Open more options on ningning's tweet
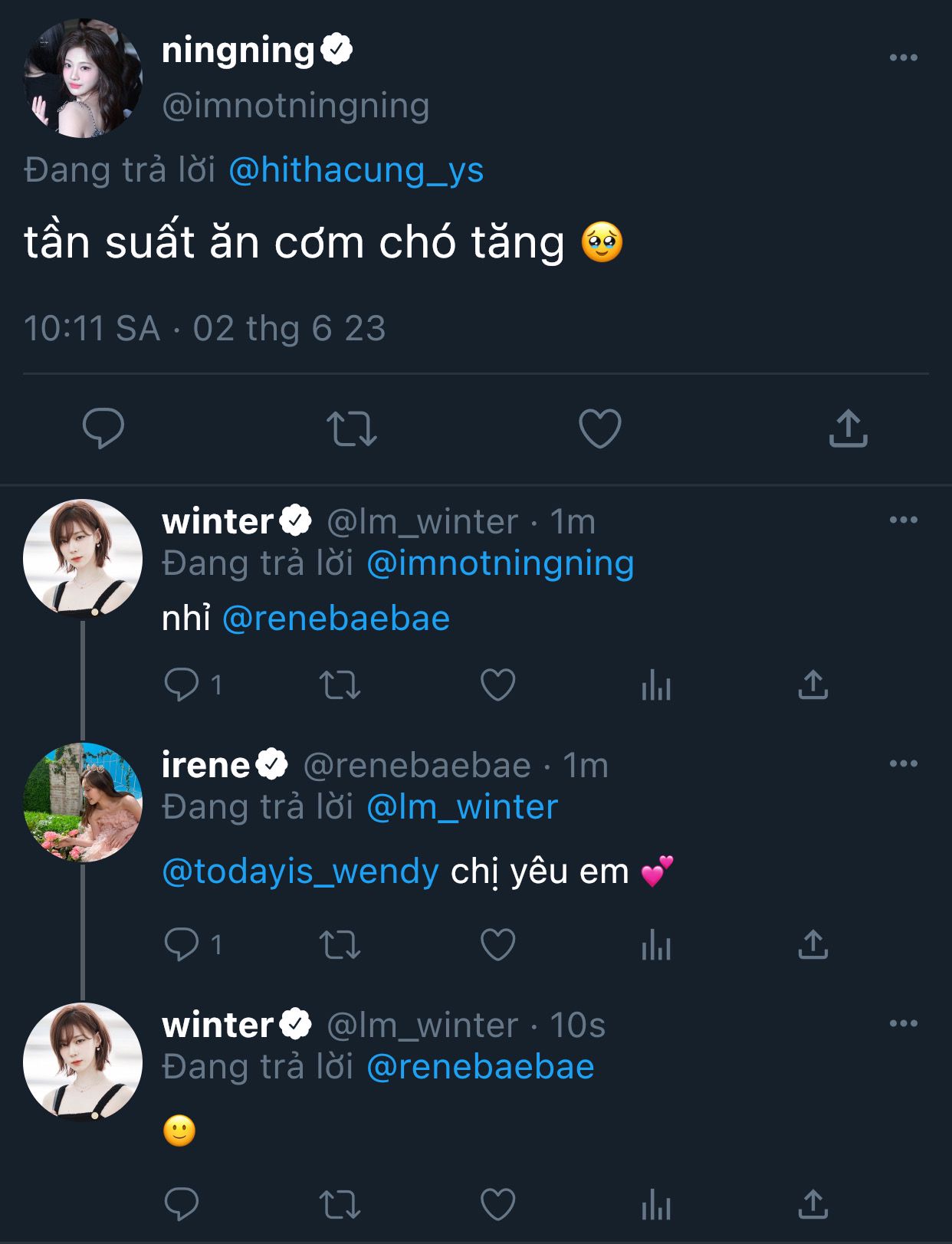The height and width of the screenshot is (1244, 952). tap(903, 58)
